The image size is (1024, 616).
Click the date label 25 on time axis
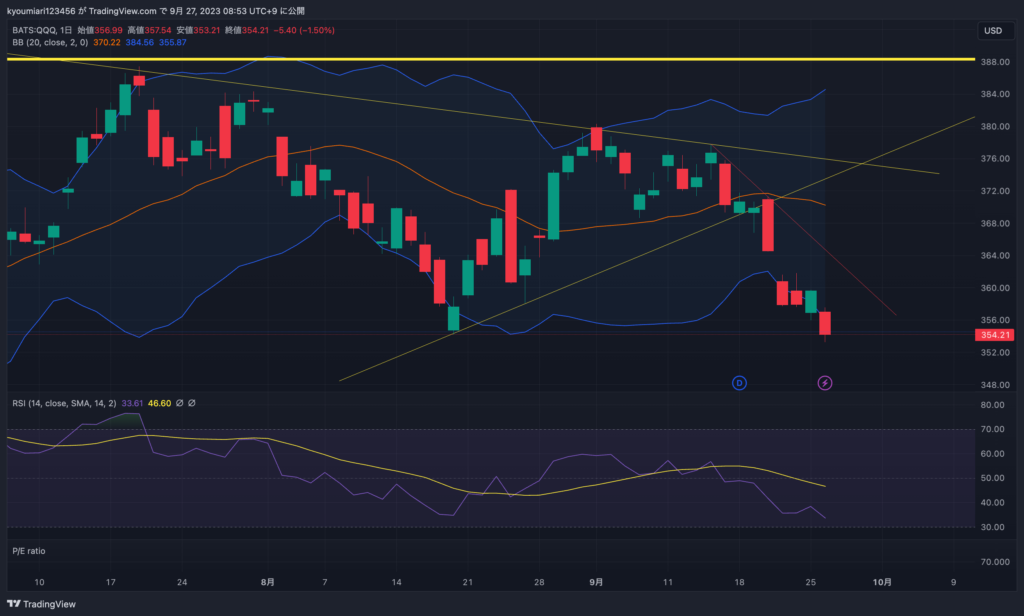coord(810,582)
